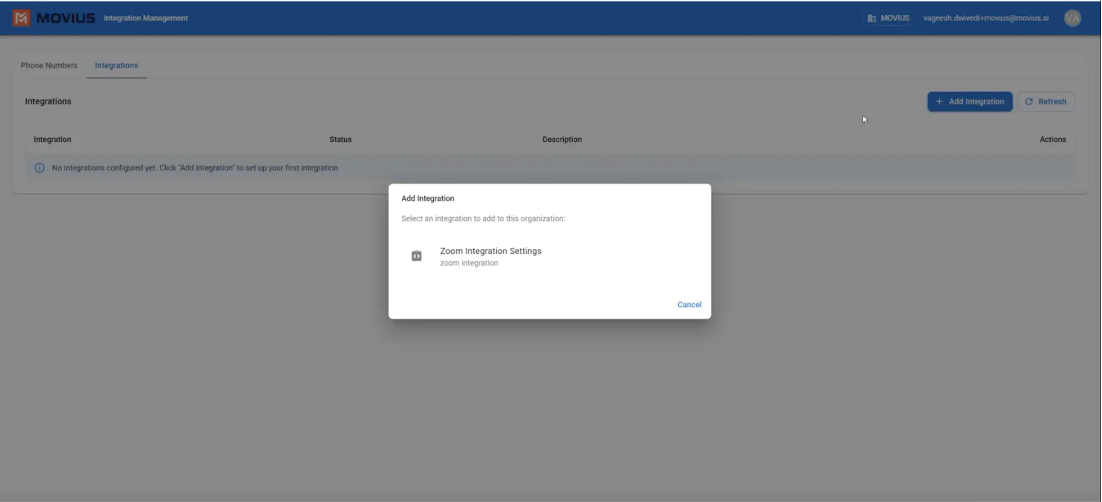Screen dimensions: 1102x502
Task: Click the user email address in header
Action: tap(986, 18)
